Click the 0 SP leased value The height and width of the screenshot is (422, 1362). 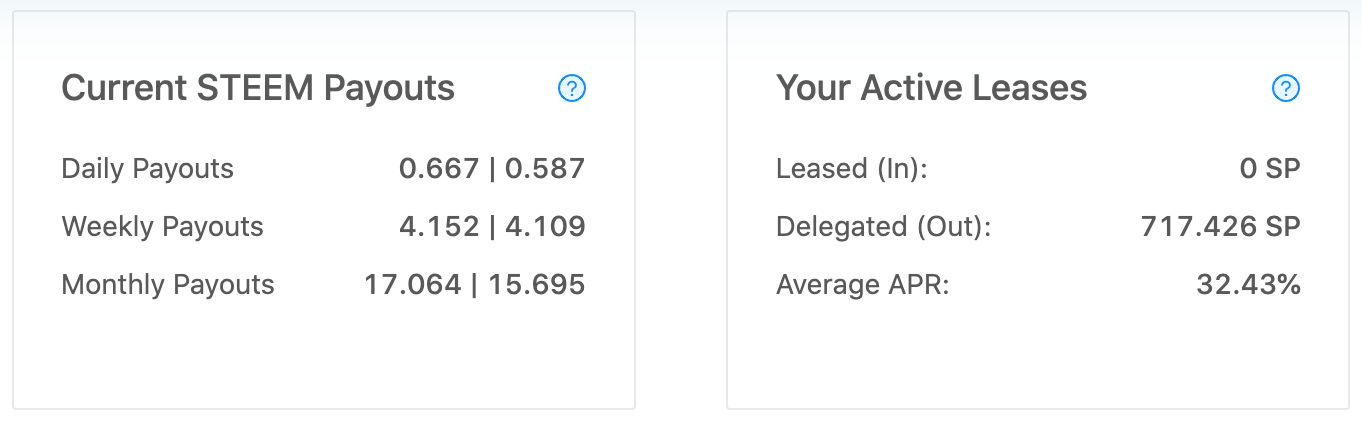click(1270, 168)
